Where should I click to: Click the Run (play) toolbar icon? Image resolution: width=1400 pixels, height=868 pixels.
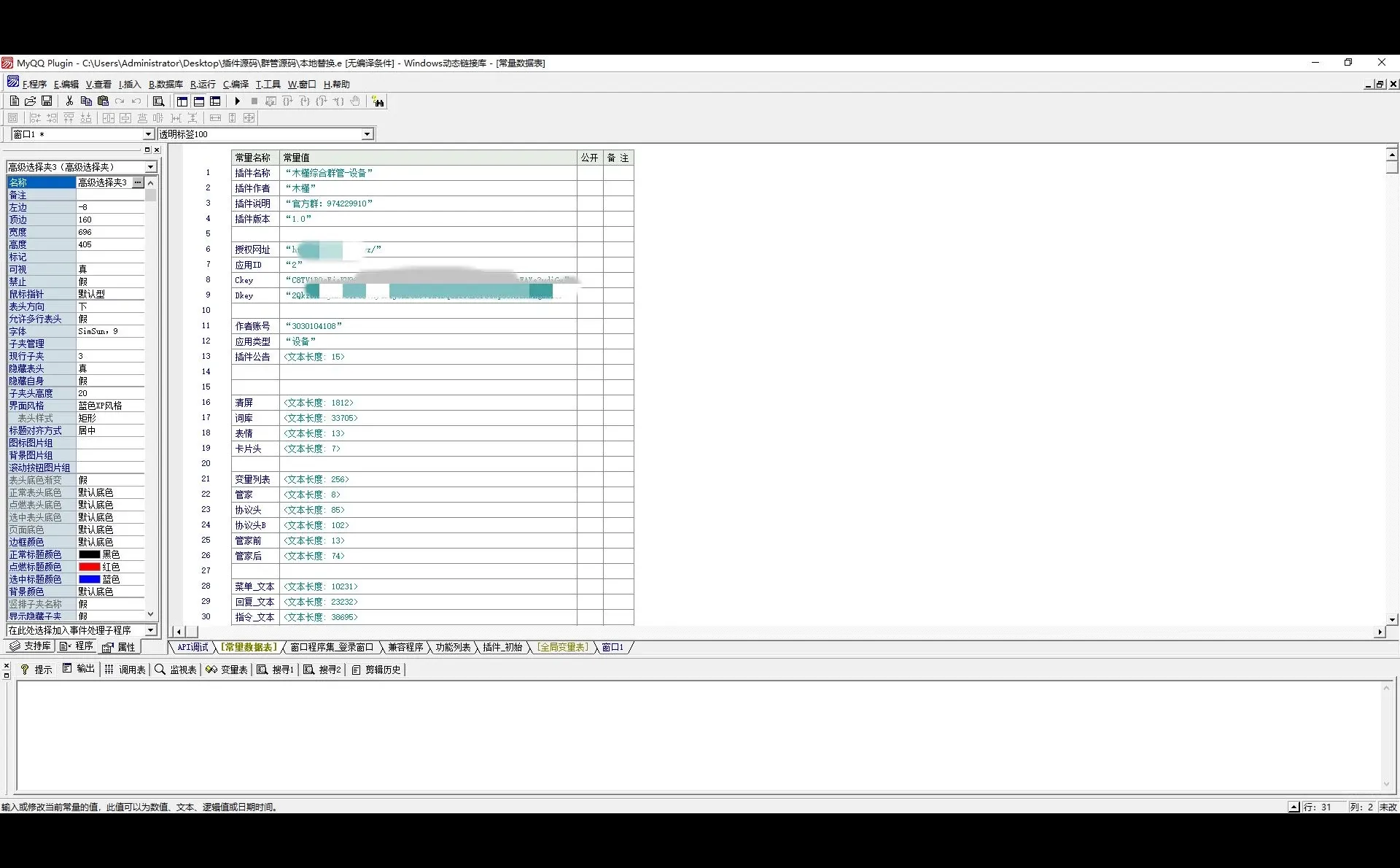point(238,101)
